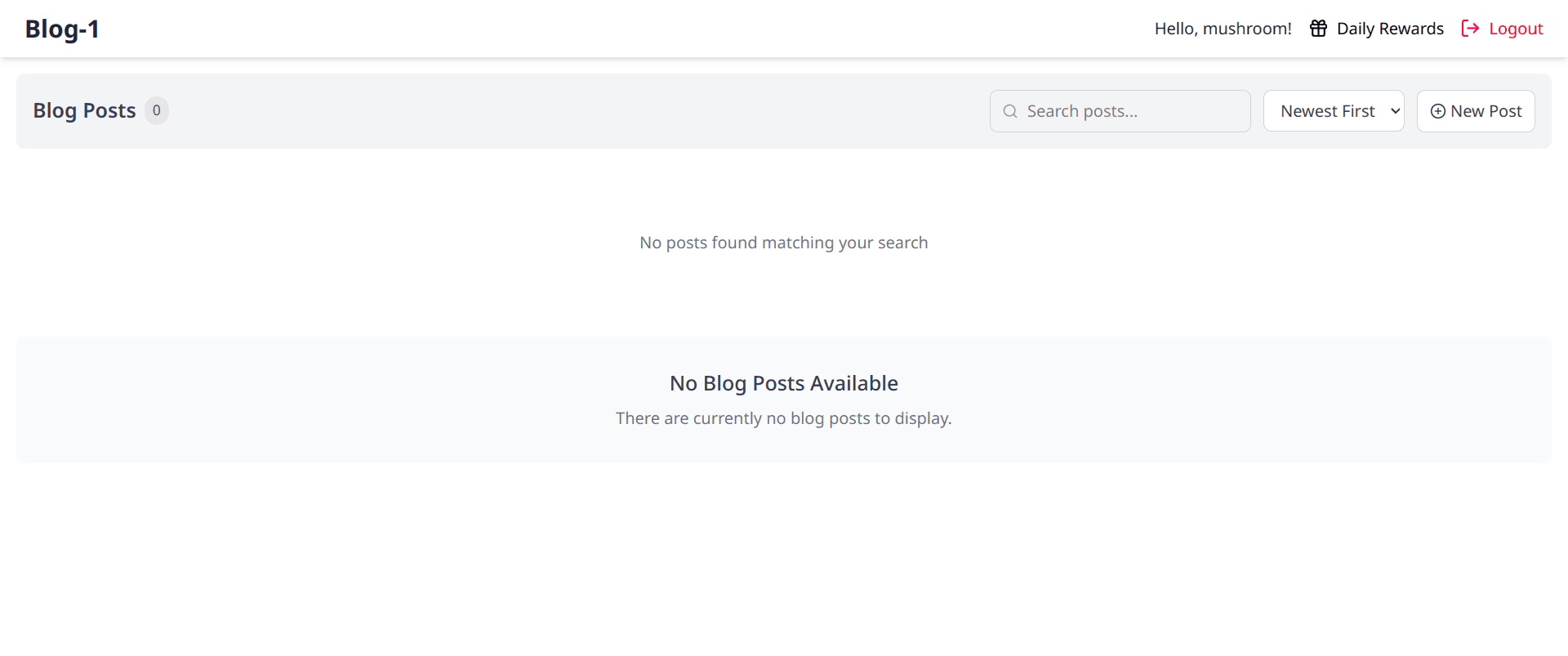Click the magnifier icon in the search box
The width and height of the screenshot is (1568, 656).
1010,111
